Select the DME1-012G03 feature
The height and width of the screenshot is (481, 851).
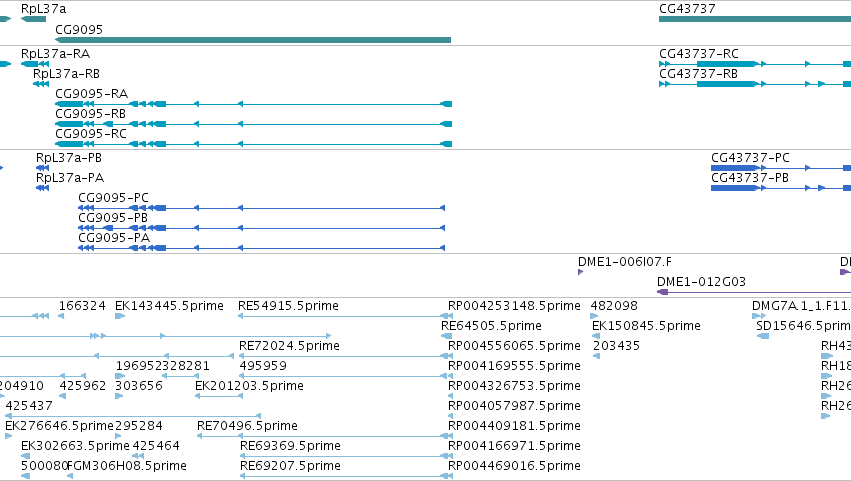[754, 292]
